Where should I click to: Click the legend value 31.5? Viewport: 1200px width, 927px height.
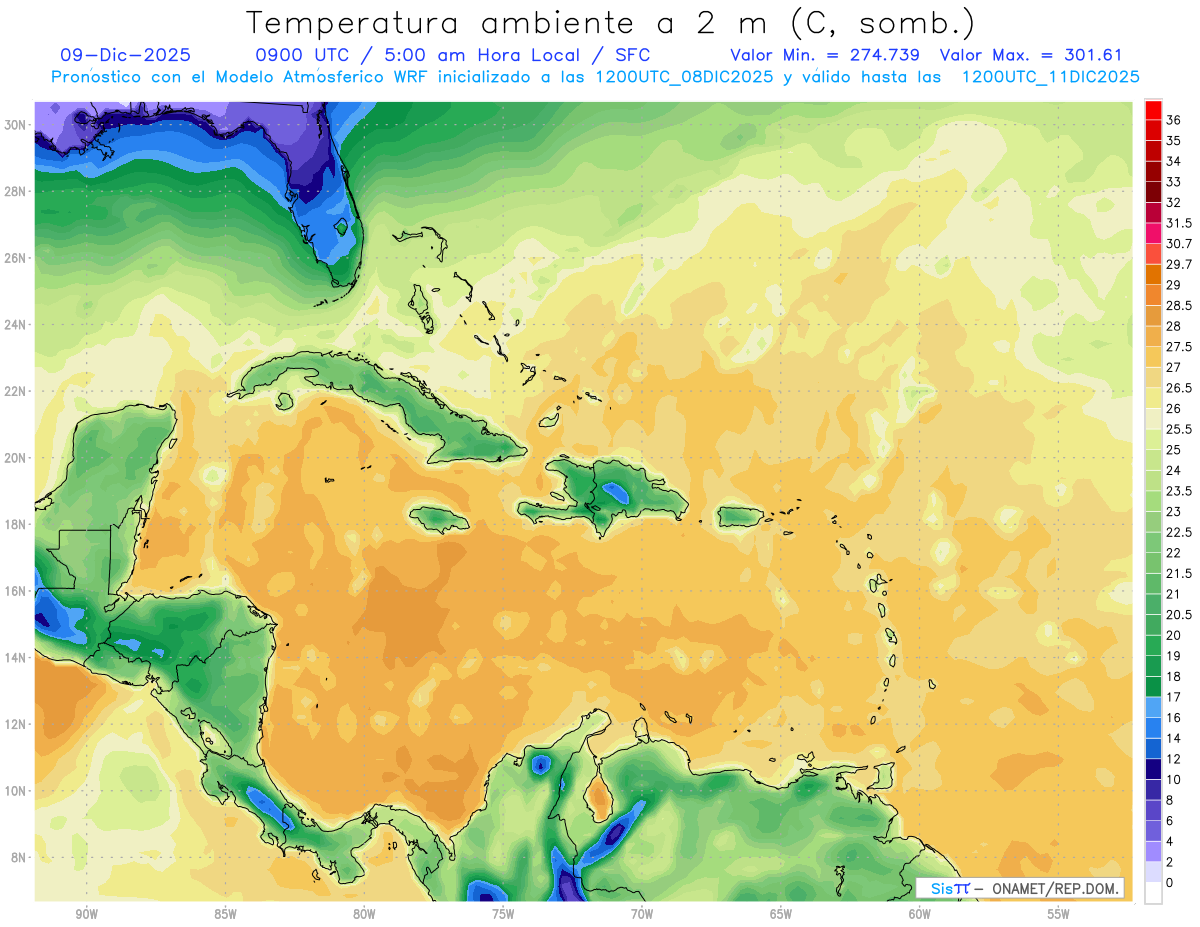(1178, 223)
